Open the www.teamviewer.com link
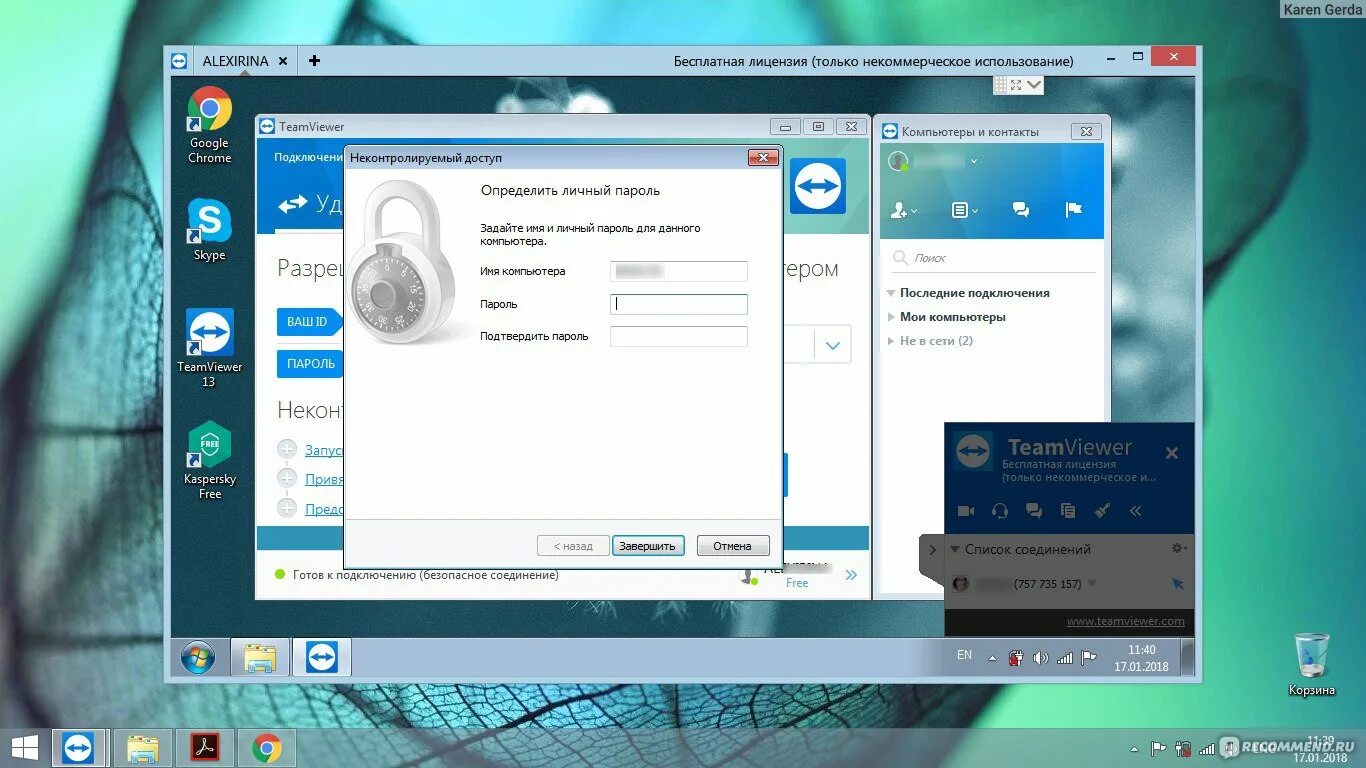Viewport: 1366px width, 768px height. click(x=1125, y=621)
